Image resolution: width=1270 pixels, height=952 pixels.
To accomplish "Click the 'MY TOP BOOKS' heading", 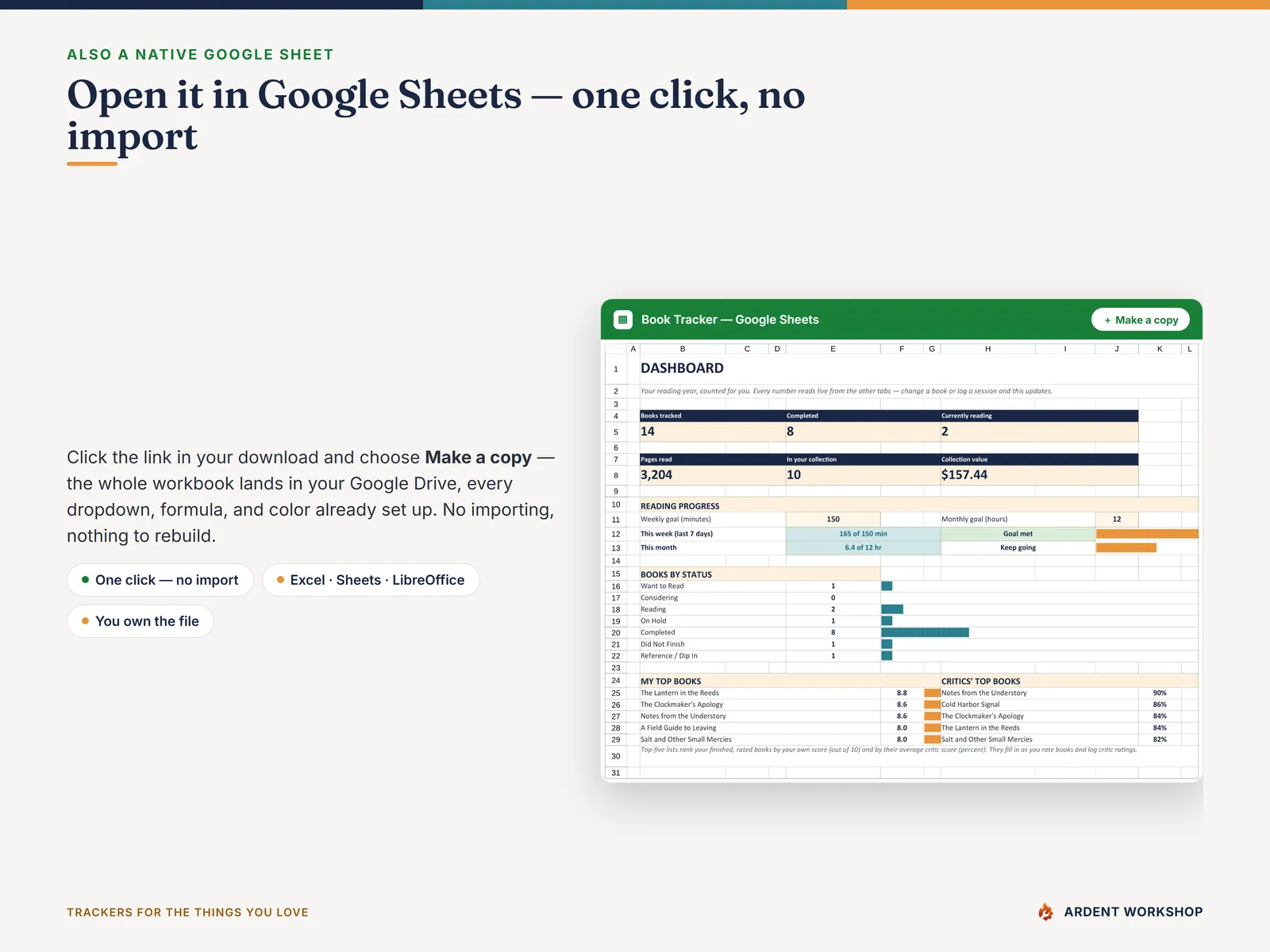I will click(671, 681).
